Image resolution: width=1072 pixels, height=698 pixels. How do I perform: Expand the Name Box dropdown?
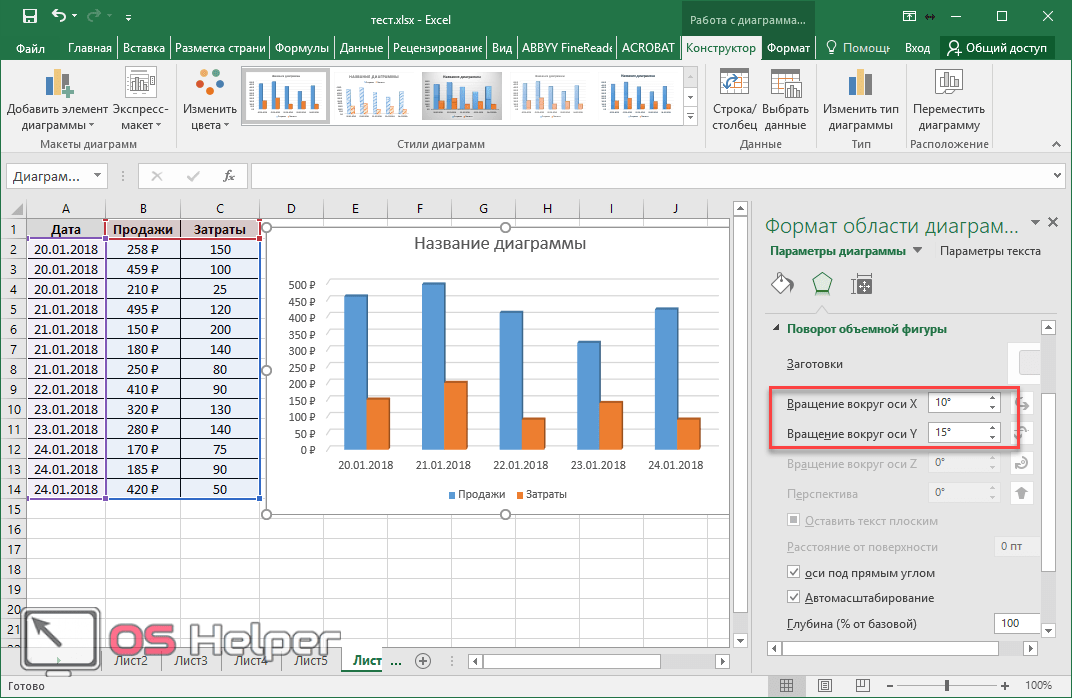coord(97,176)
